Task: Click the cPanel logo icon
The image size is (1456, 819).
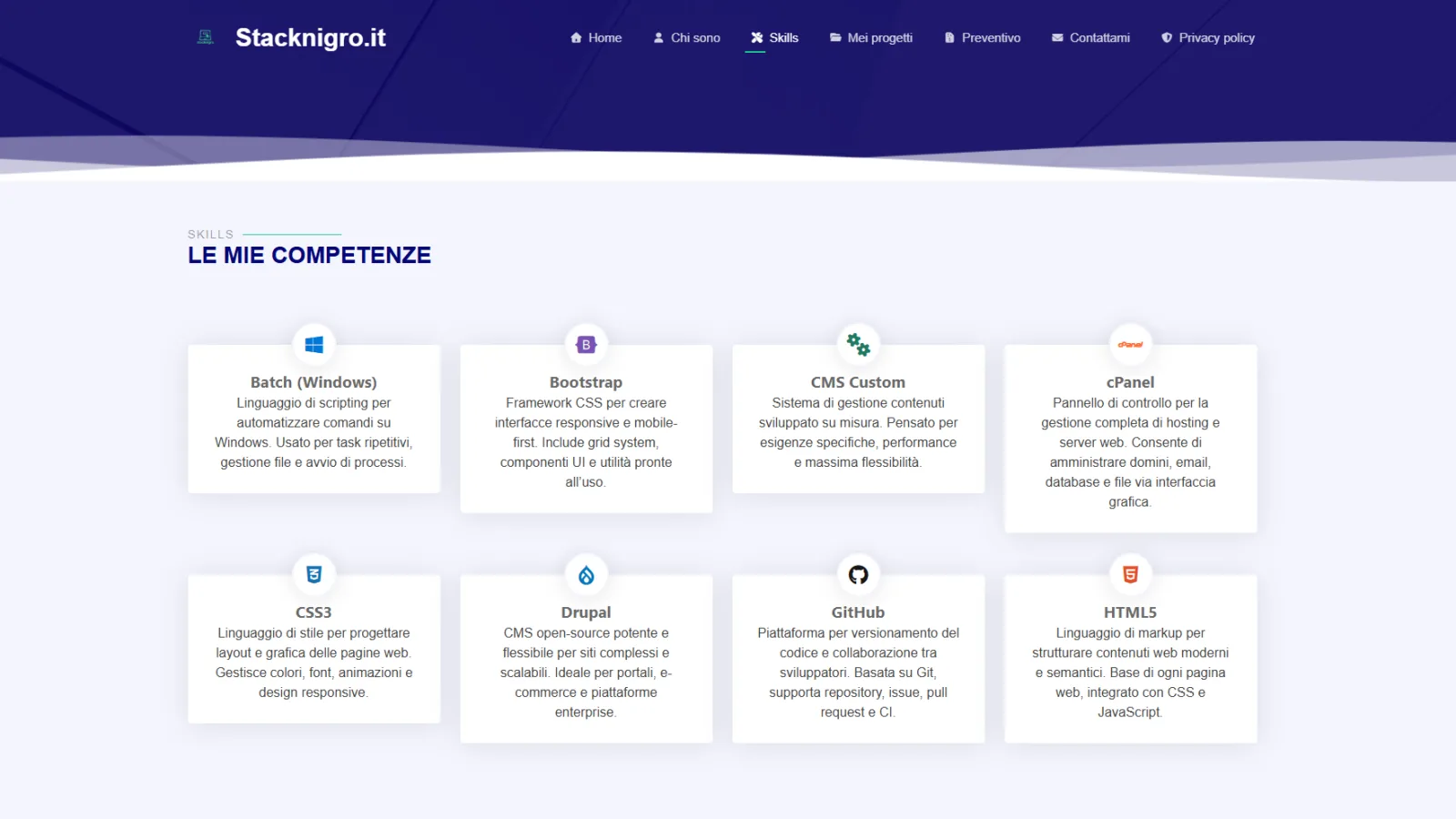Action: pos(1130,345)
